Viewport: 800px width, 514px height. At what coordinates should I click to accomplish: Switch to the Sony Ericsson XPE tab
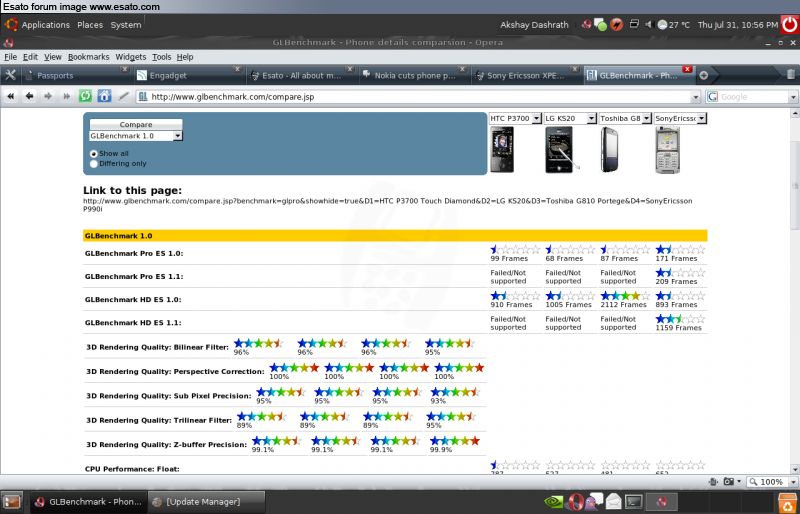tap(526, 76)
